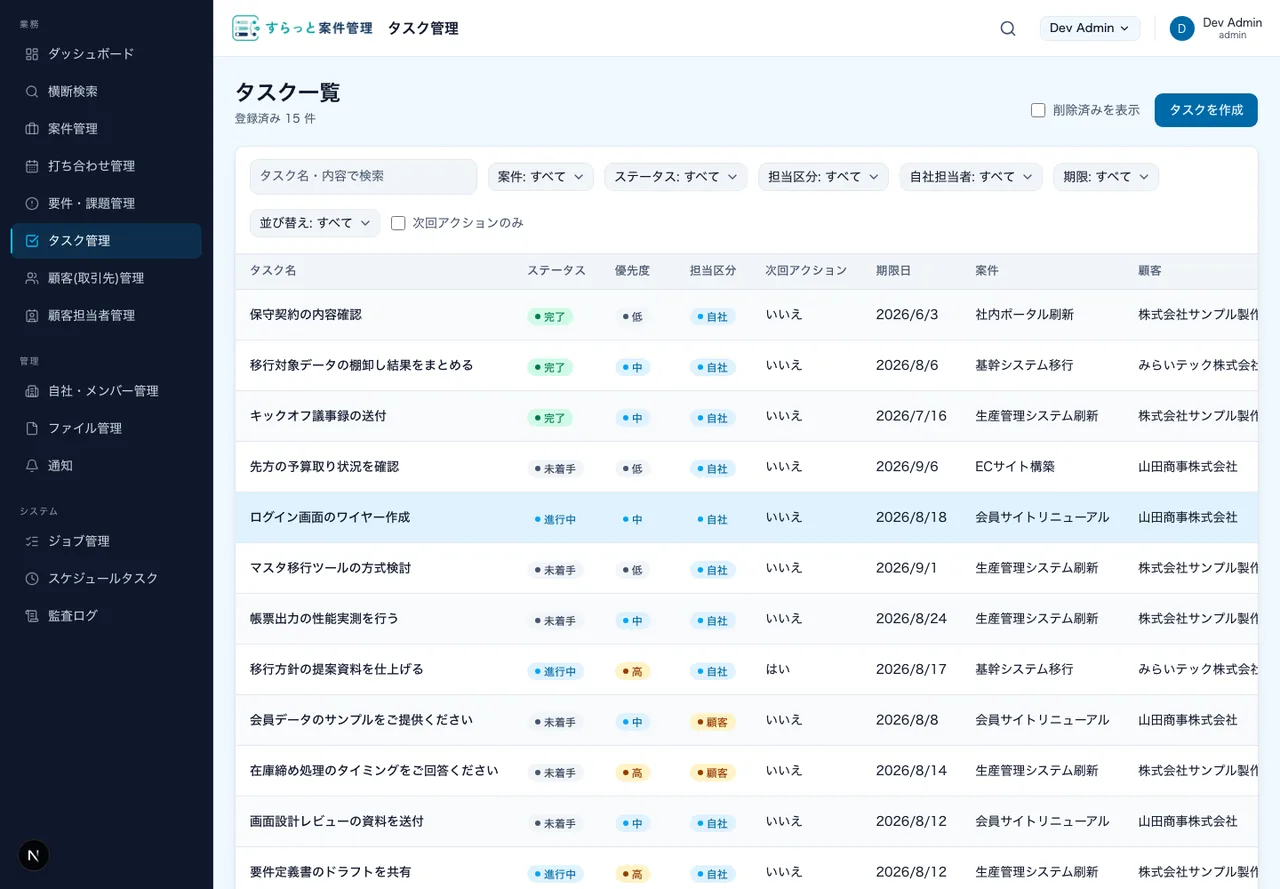Click the タスク管理 checkbox icon in sidebar
Screen dimensions: 1280x889
pyautogui.click(x=32, y=241)
